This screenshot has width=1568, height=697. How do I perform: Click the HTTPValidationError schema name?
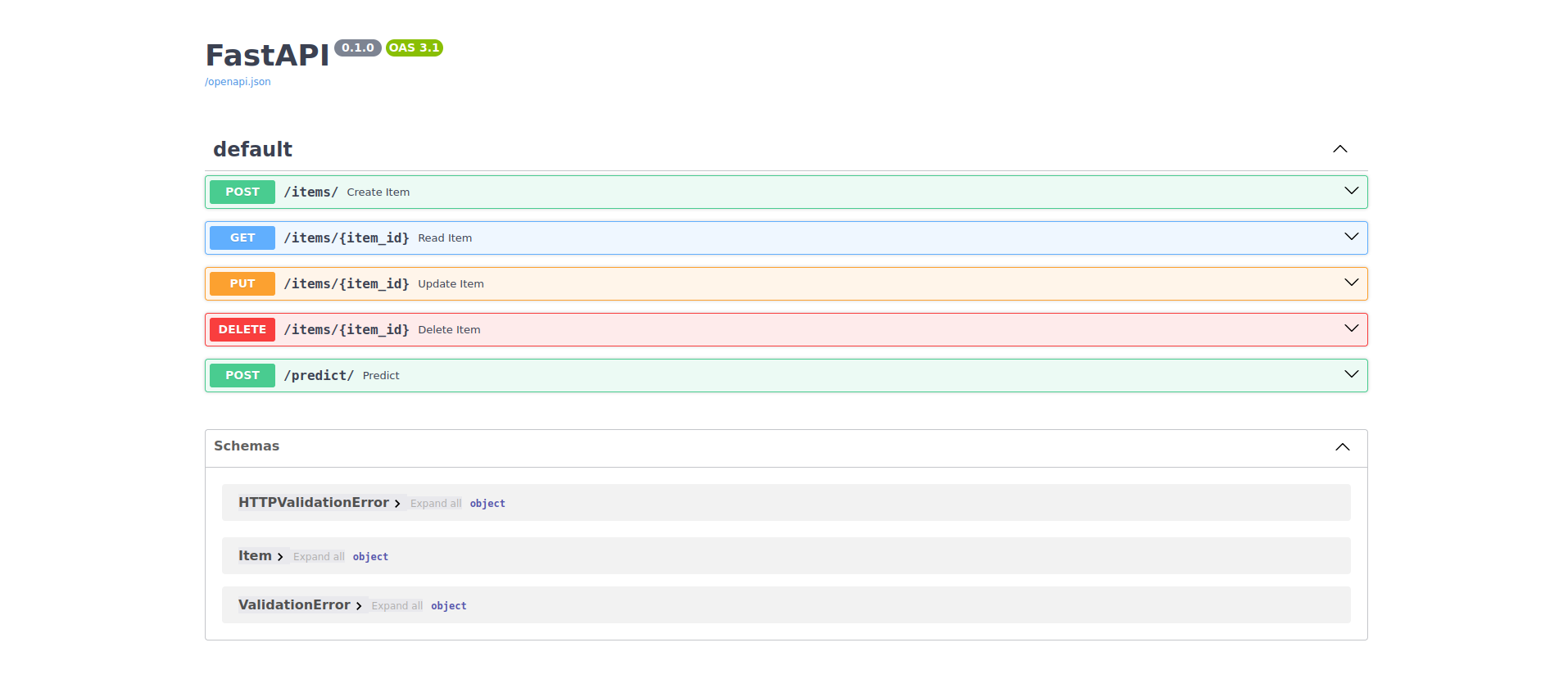click(314, 503)
